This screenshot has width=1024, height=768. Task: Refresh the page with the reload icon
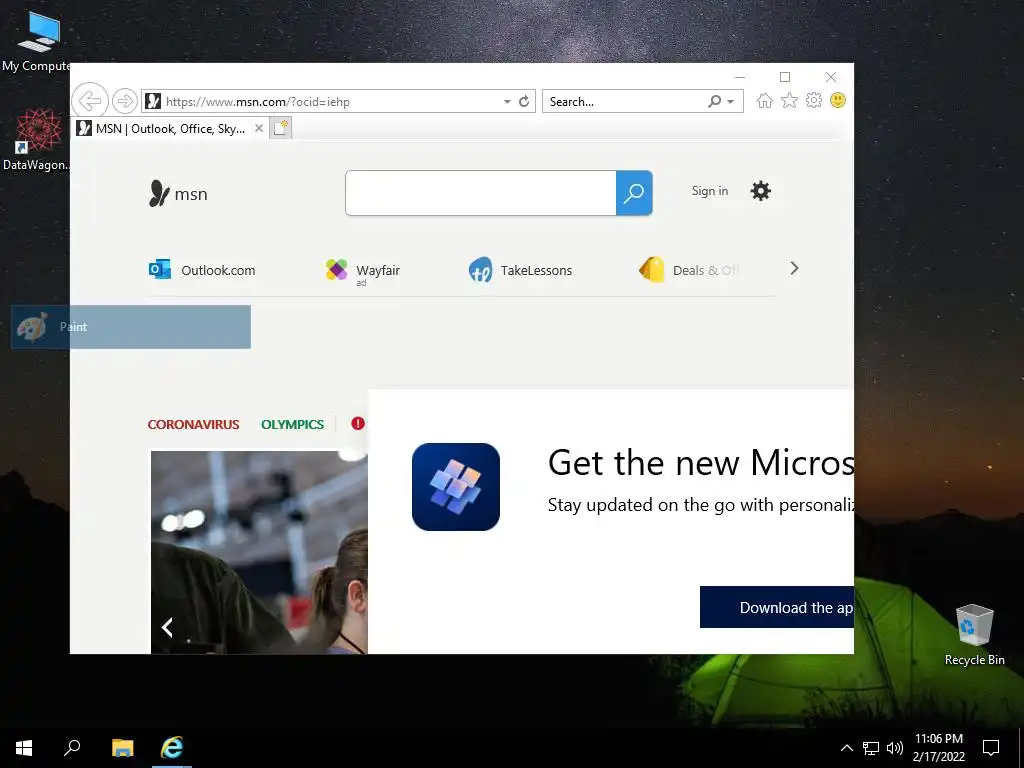[x=524, y=101]
